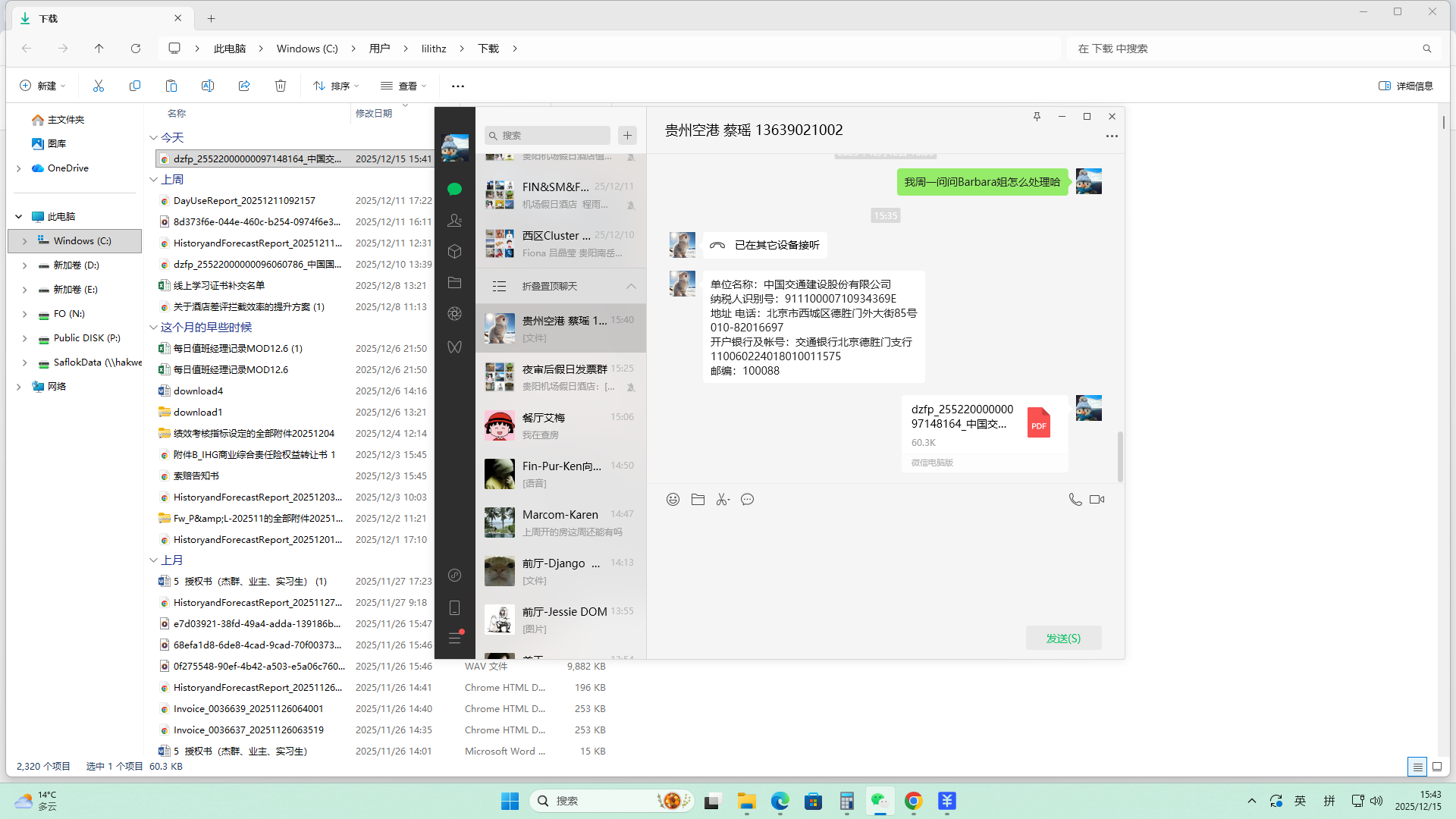Open the 查看 view menu
This screenshot has width=1456, height=819.
pos(403,86)
